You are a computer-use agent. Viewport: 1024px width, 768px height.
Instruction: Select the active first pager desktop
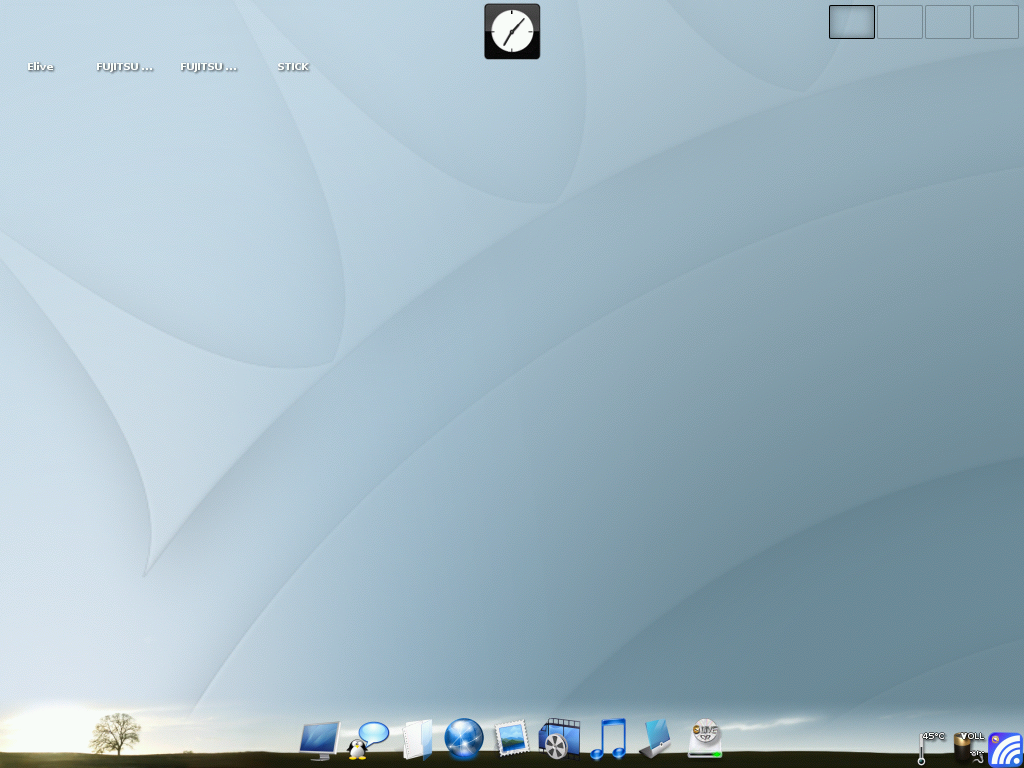(852, 22)
